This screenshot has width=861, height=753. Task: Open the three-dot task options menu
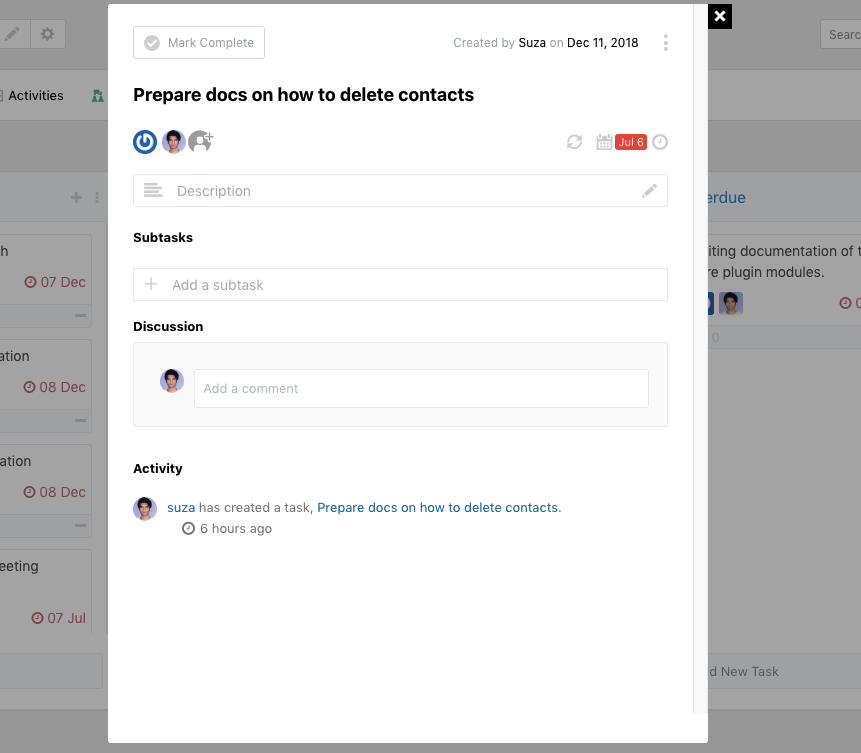[666, 43]
